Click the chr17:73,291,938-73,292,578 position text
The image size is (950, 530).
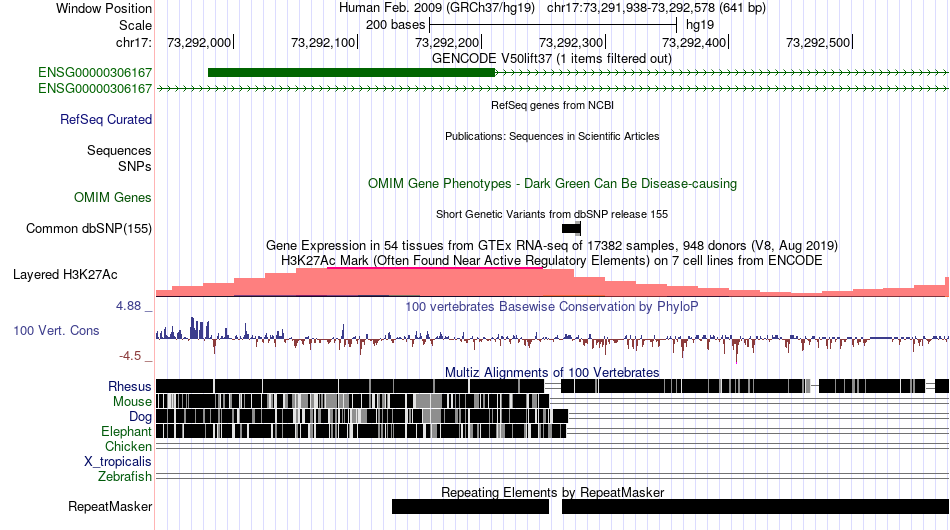(x=656, y=8)
